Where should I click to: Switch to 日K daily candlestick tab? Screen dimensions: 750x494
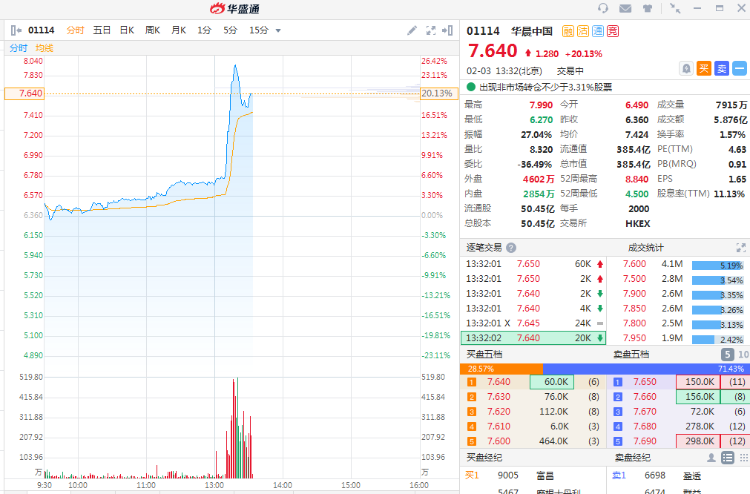127,30
